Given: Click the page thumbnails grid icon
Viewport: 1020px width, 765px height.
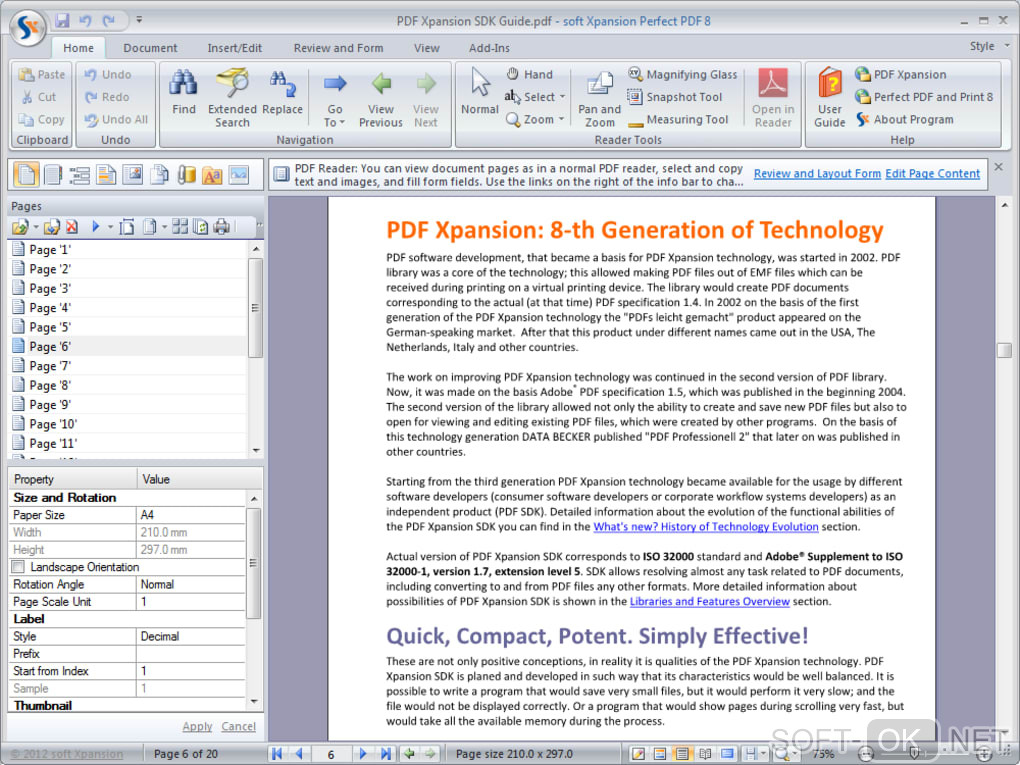Looking at the screenshot, I should [180, 226].
